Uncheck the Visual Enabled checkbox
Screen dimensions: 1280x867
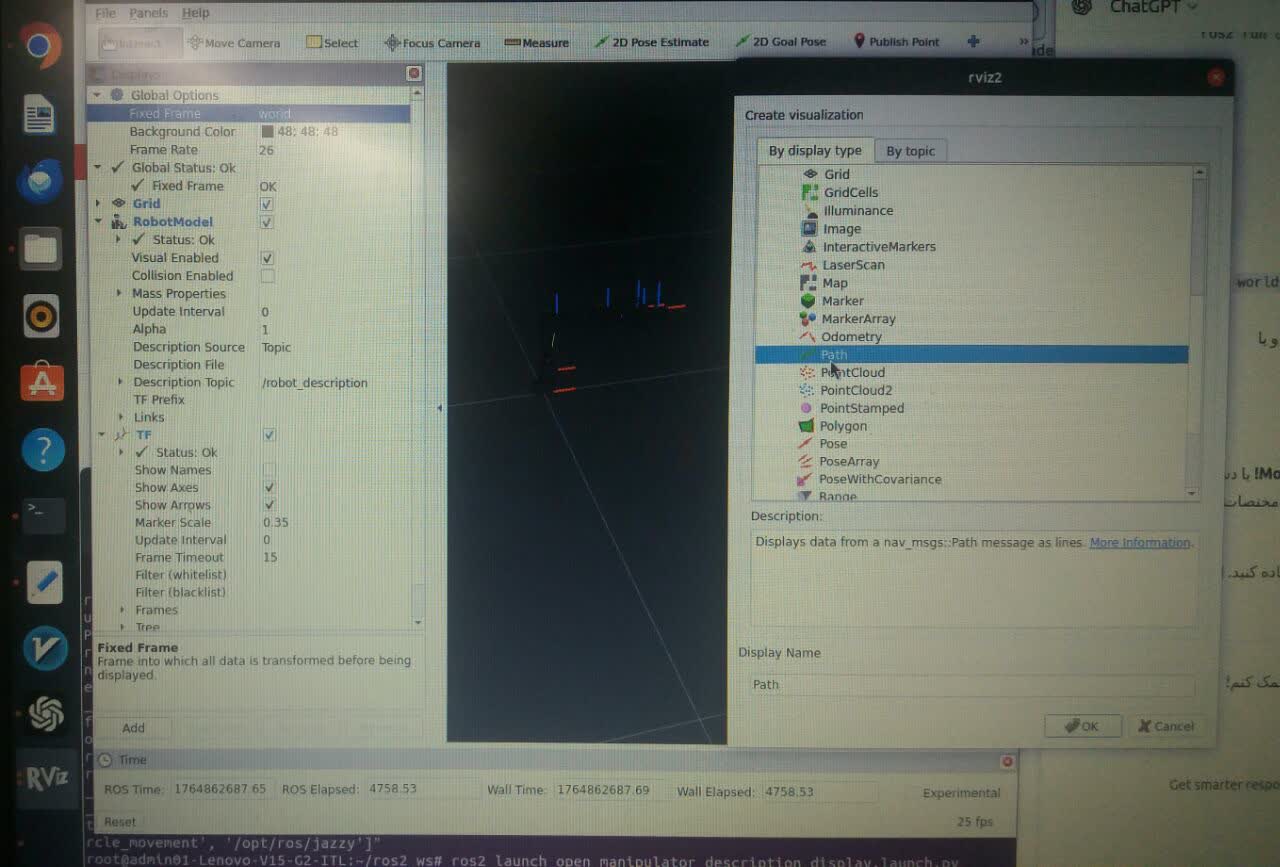pos(267,258)
